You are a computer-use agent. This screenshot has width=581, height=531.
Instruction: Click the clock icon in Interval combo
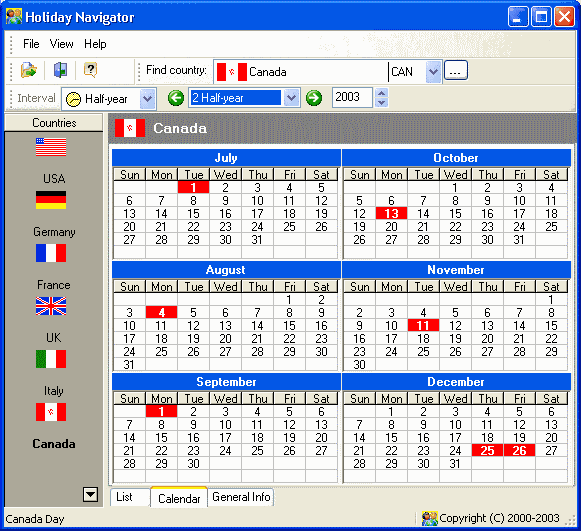(73, 99)
